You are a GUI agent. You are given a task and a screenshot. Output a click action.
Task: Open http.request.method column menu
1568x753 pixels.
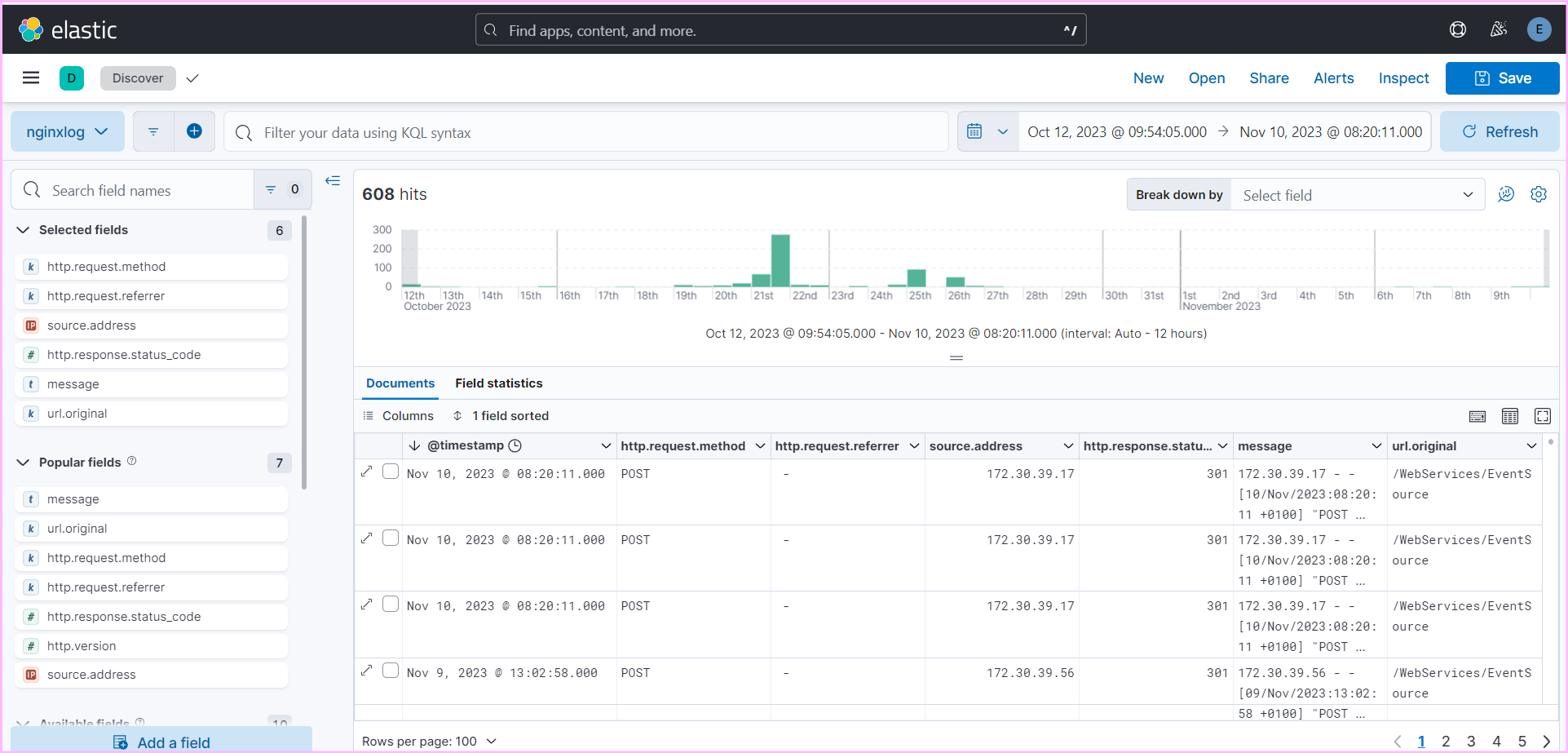(x=760, y=445)
